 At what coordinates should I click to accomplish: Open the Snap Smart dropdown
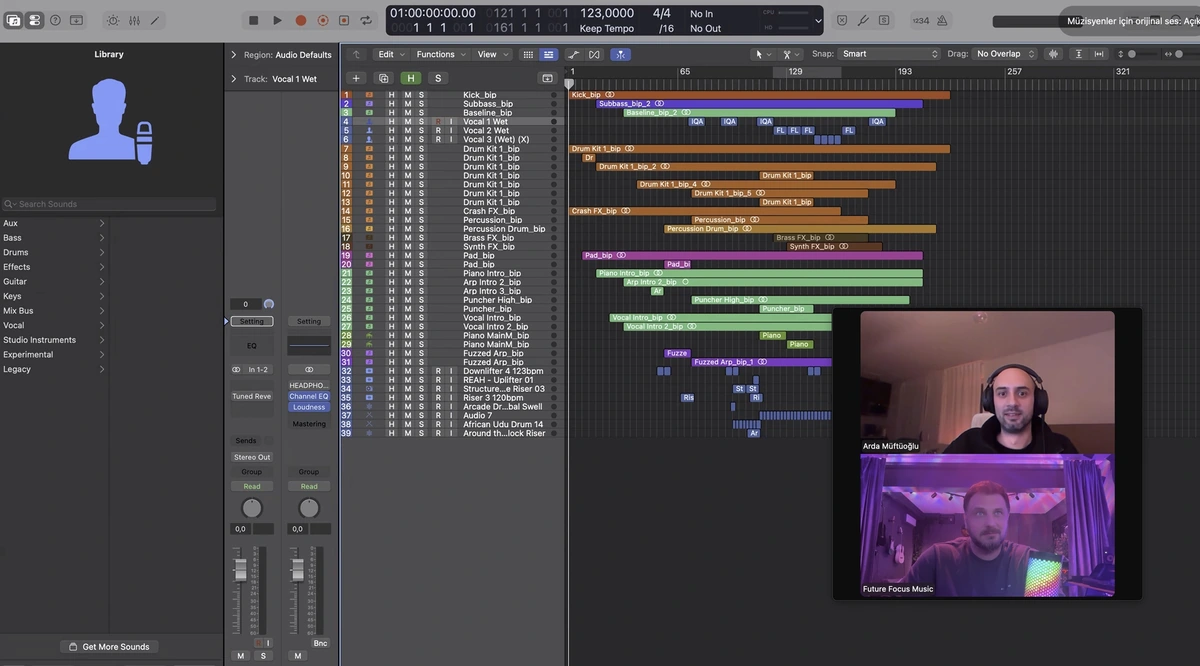pyautogui.click(x=890, y=54)
